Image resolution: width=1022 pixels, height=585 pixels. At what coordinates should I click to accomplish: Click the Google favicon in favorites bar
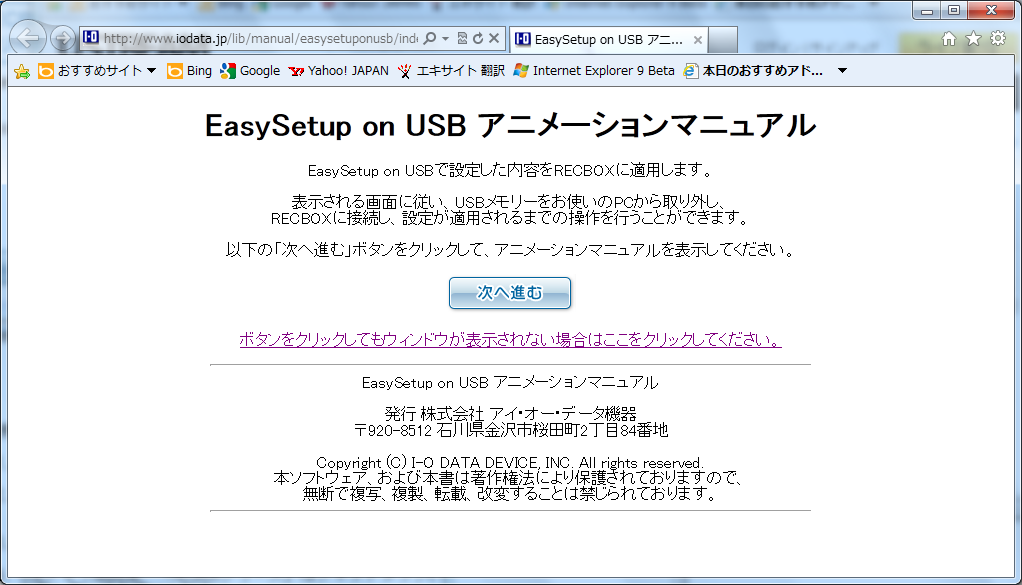click(227, 71)
